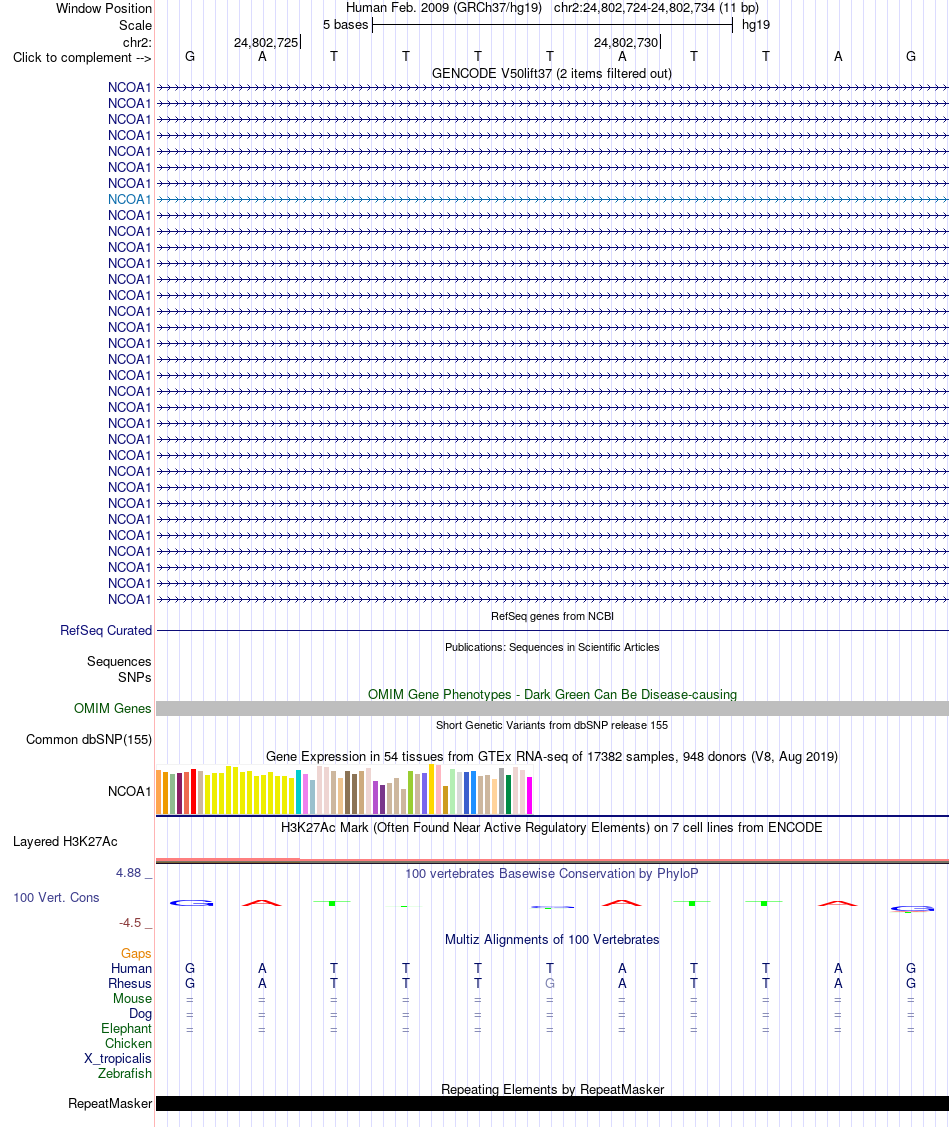This screenshot has width=950, height=1127.
Task: Click the 24,802,730 coordinate marker
Action: pyautogui.click(x=626, y=42)
